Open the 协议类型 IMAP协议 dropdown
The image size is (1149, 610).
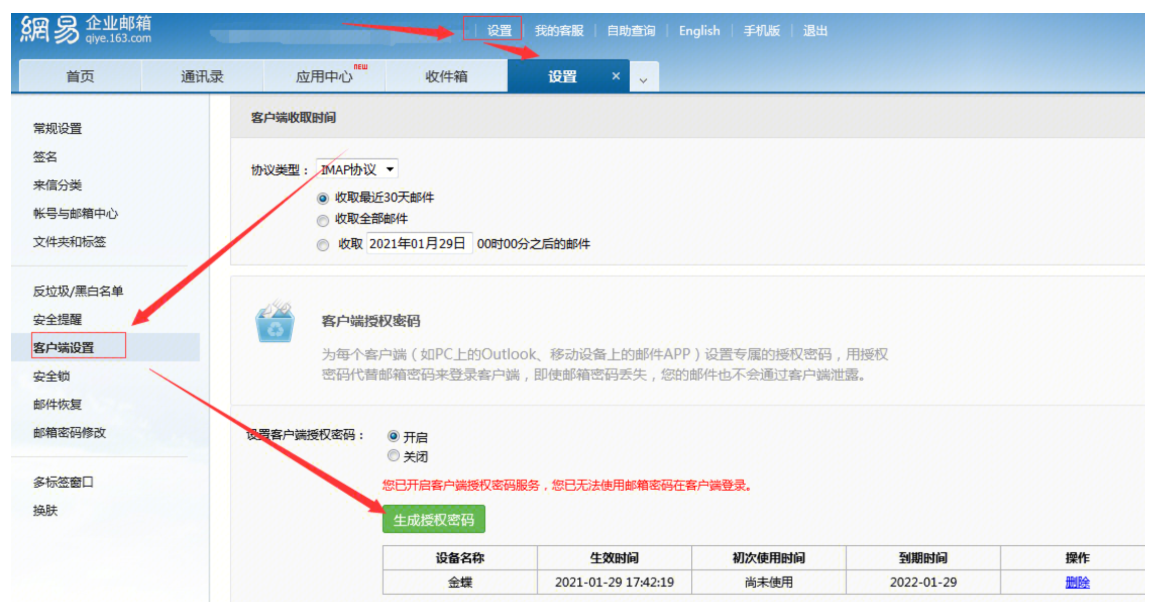point(357,169)
